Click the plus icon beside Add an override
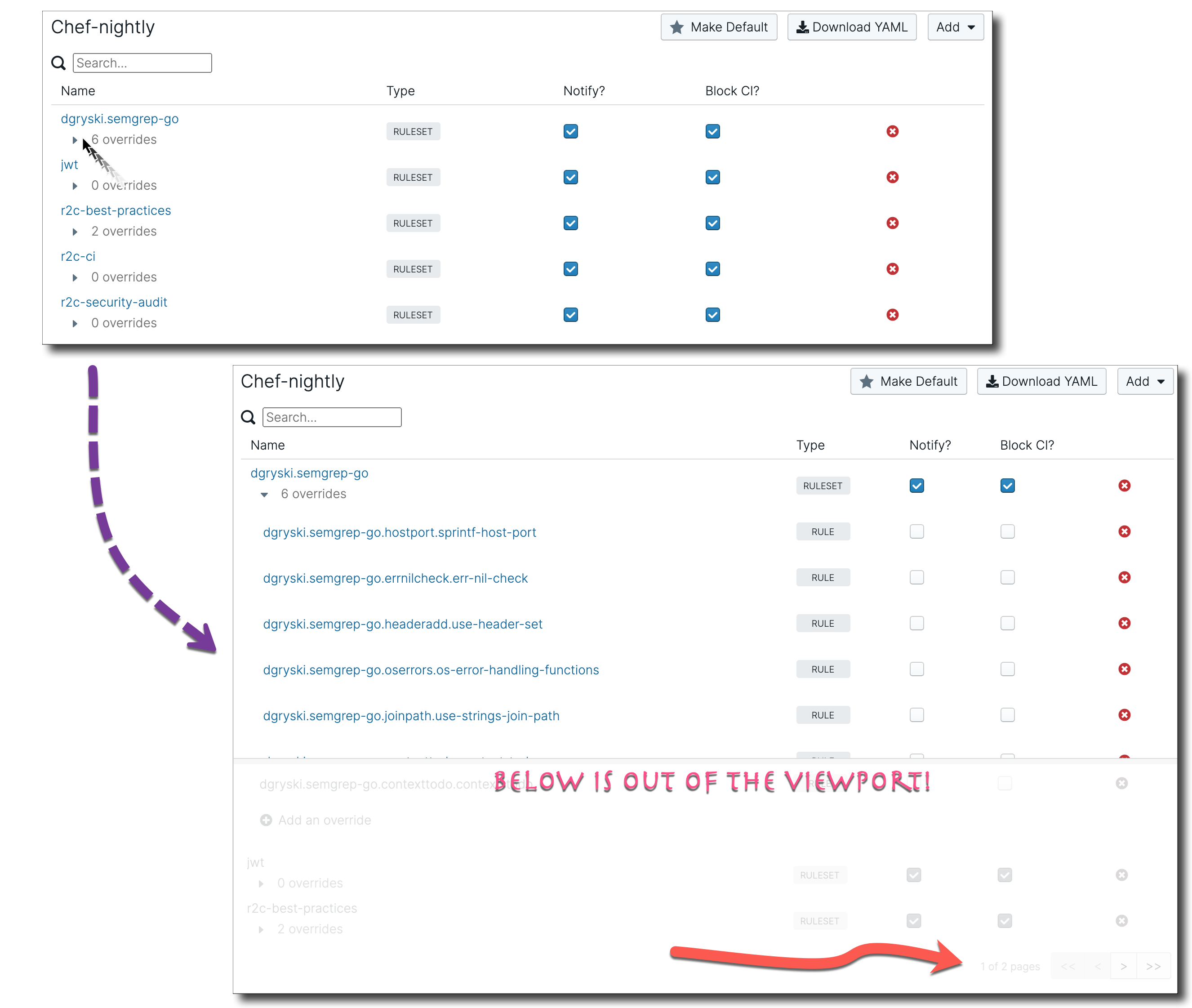This screenshot has height=1008, width=1192. click(x=266, y=820)
